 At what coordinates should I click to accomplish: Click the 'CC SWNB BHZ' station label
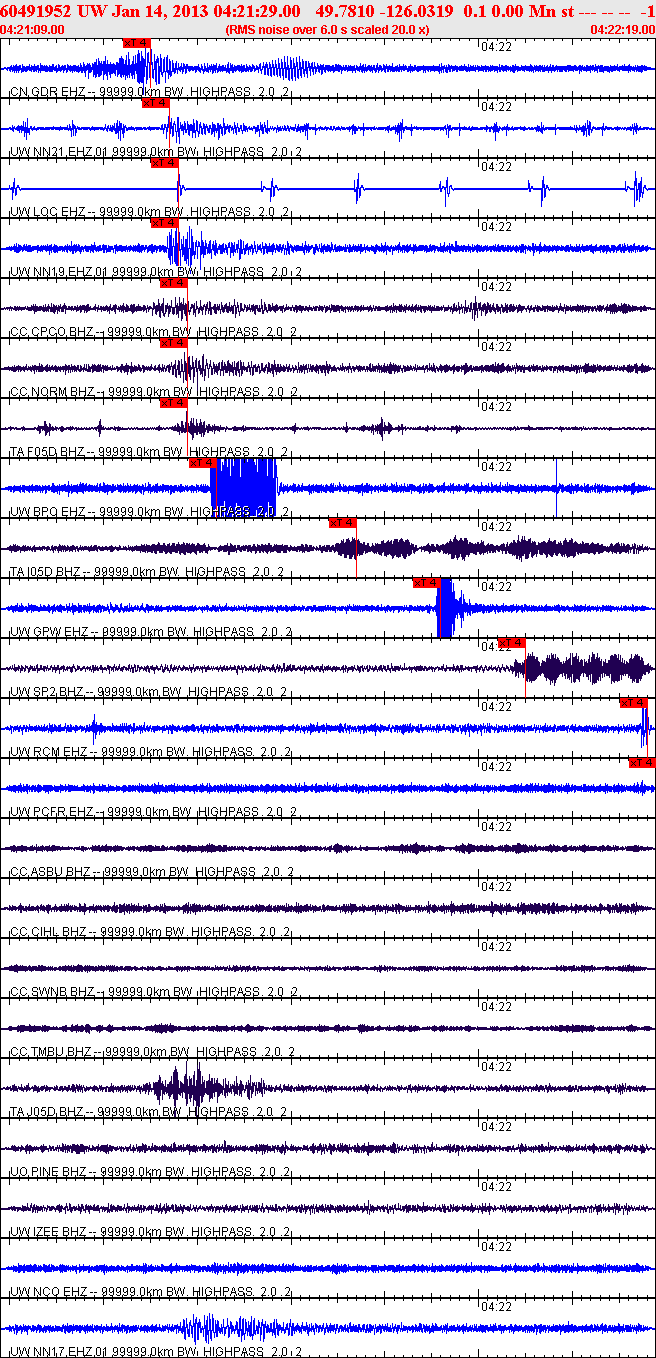click(x=51, y=992)
